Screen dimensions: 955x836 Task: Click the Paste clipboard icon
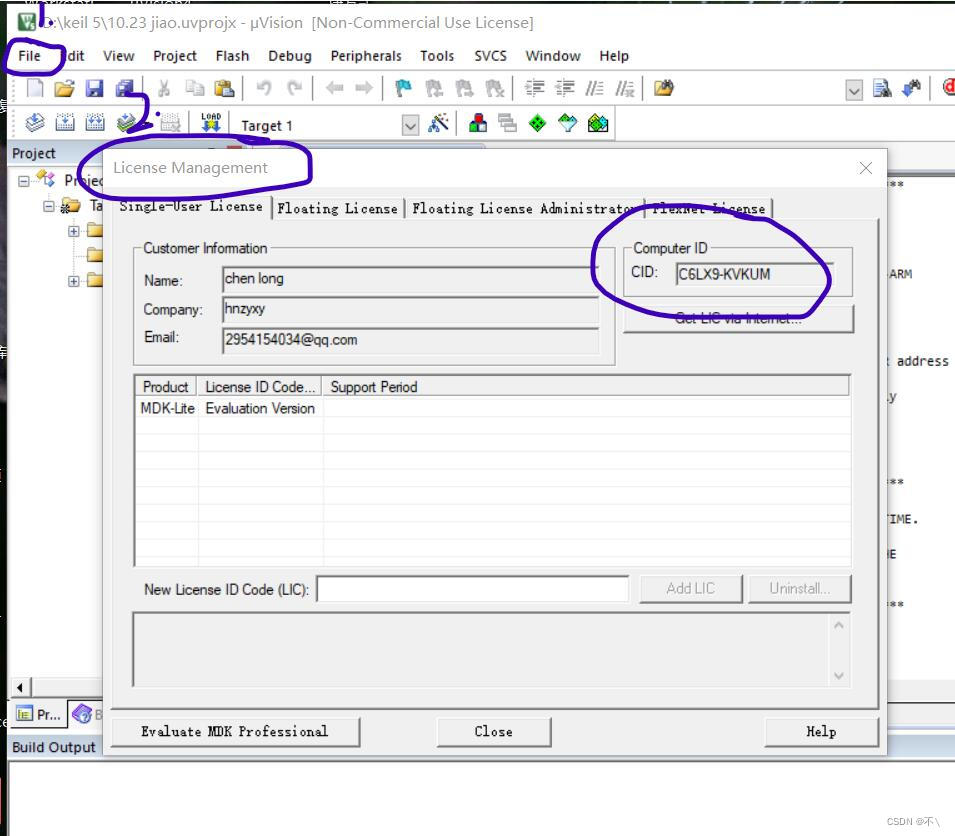point(224,88)
